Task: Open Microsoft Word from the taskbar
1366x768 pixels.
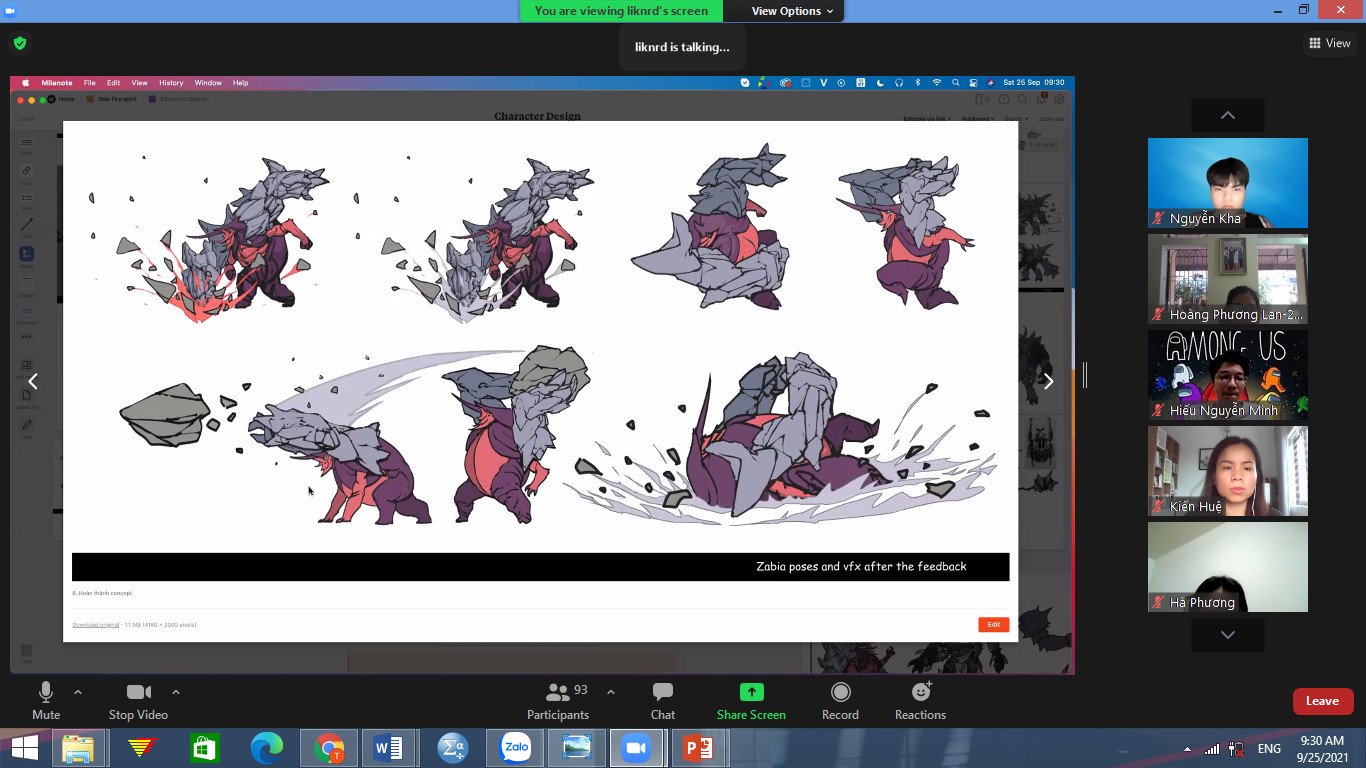Action: 388,748
